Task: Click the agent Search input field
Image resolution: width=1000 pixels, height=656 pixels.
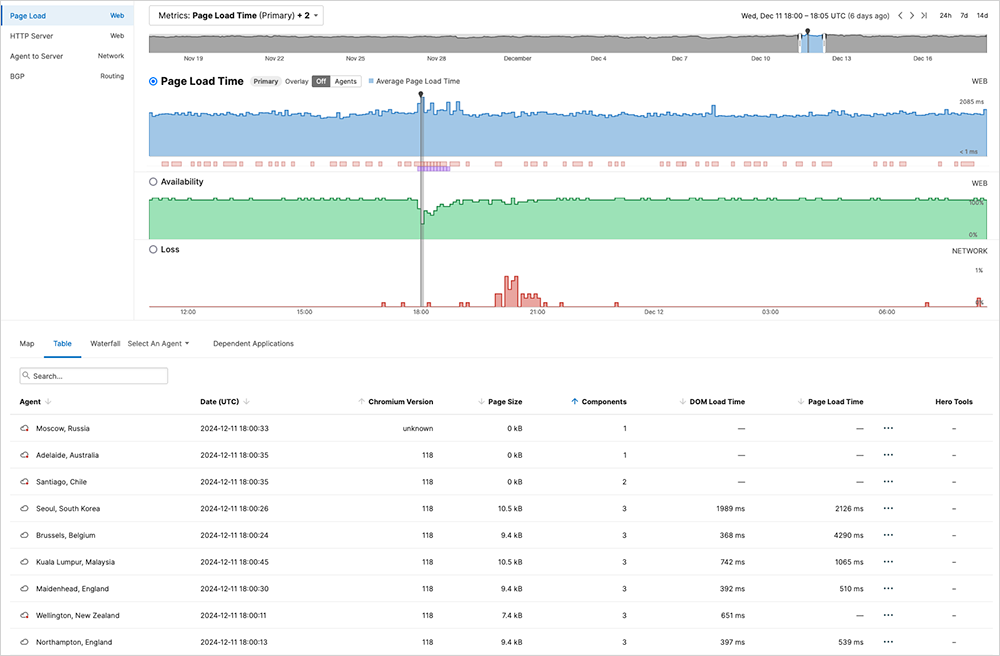Action: click(94, 376)
